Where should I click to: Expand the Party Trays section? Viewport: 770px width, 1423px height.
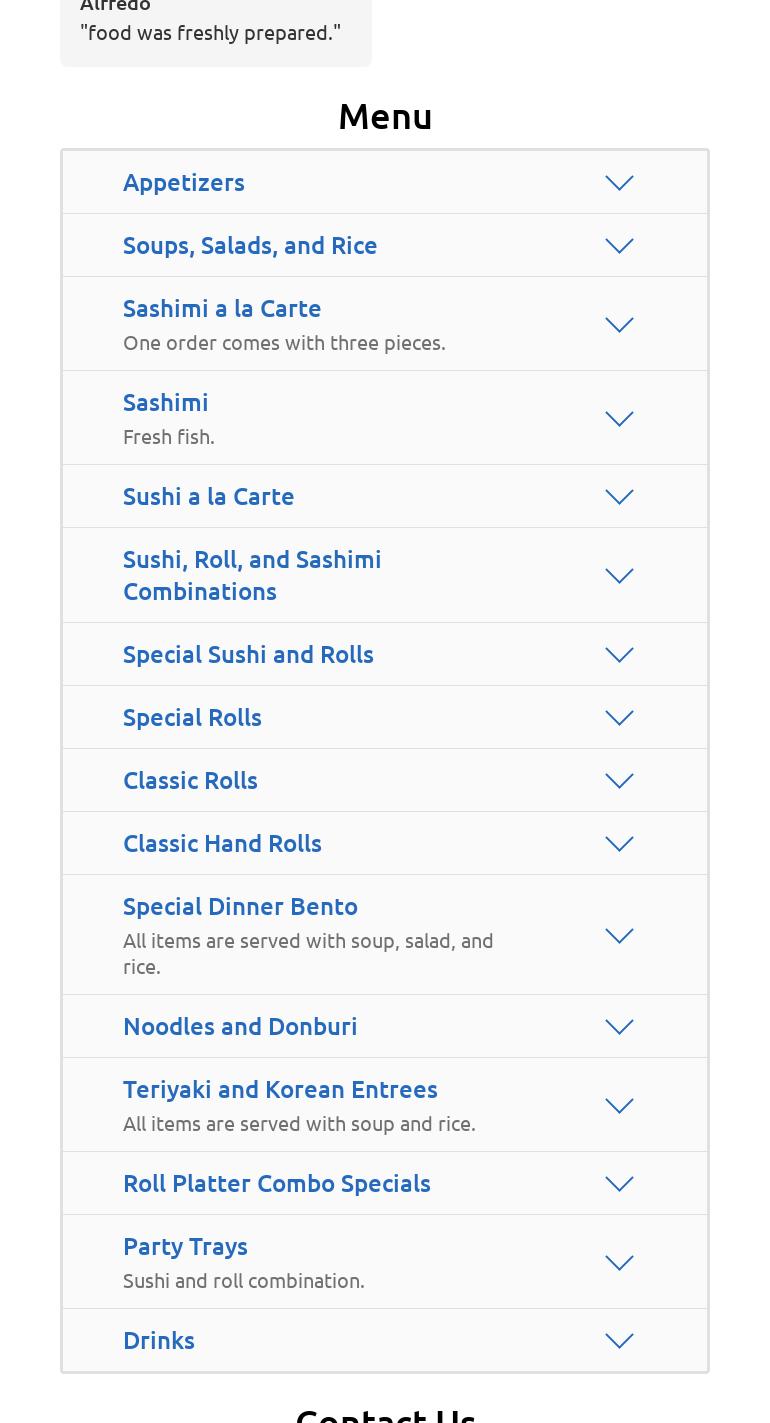coord(185,1246)
